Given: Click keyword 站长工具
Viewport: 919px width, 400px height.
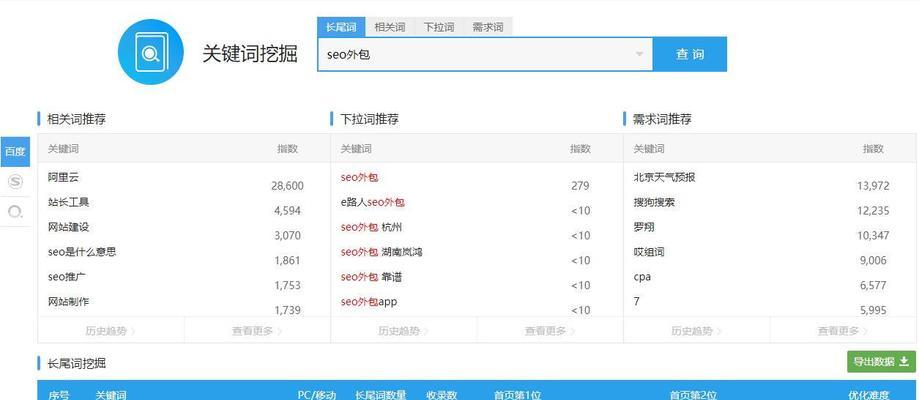Looking at the screenshot, I should tap(69, 202).
